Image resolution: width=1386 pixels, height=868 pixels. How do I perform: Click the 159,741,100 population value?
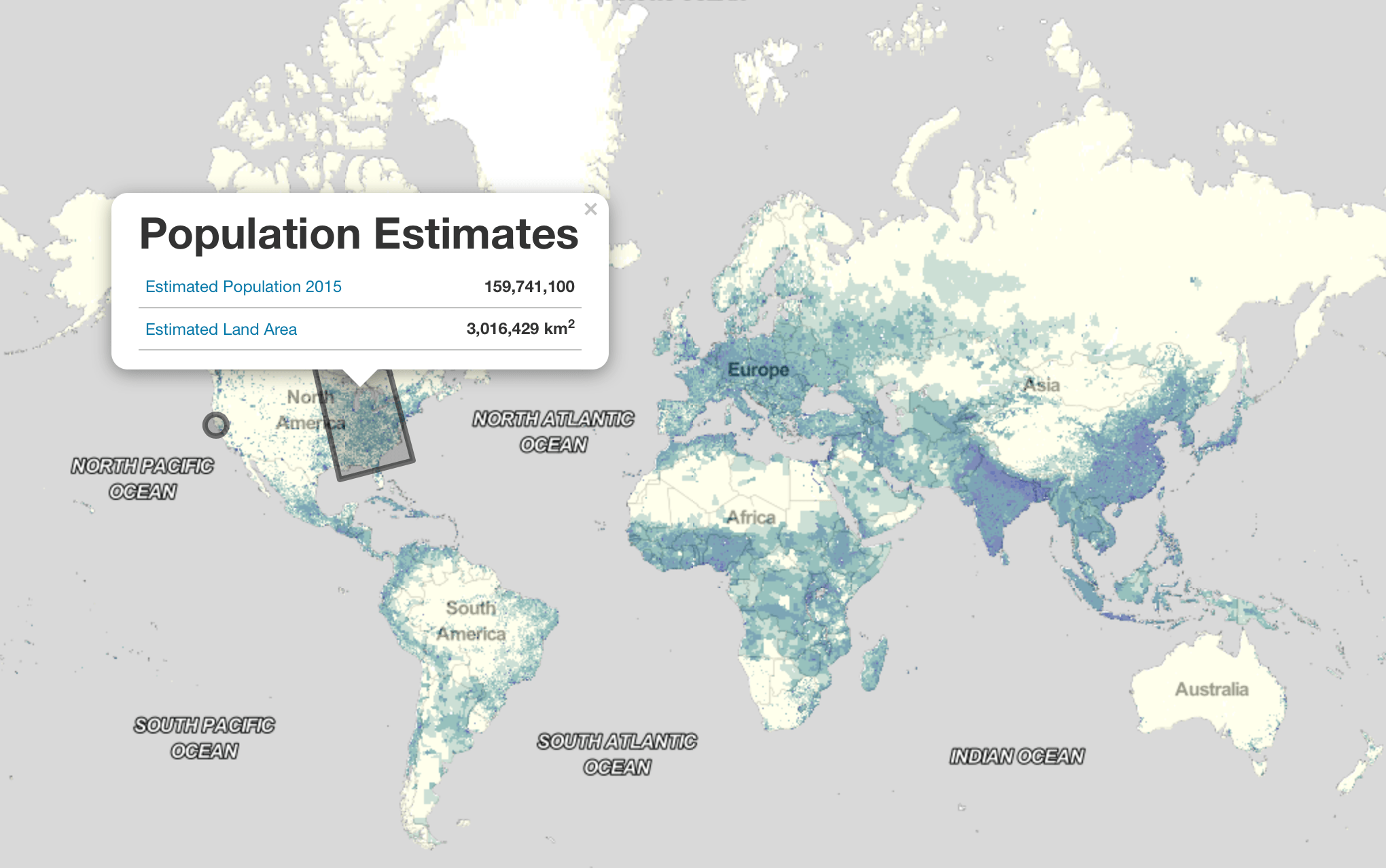click(529, 287)
